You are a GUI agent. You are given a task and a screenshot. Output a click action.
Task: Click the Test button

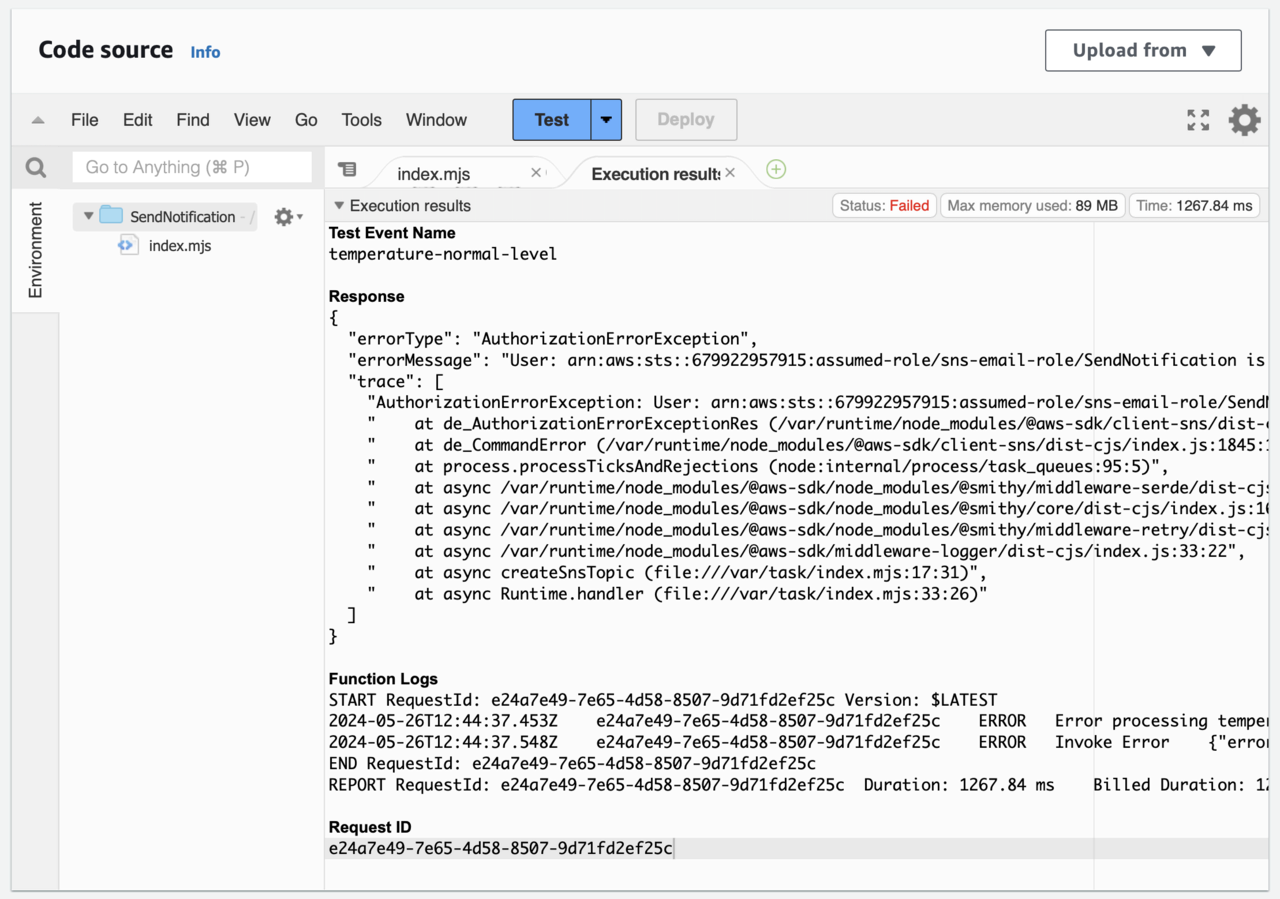(x=551, y=120)
